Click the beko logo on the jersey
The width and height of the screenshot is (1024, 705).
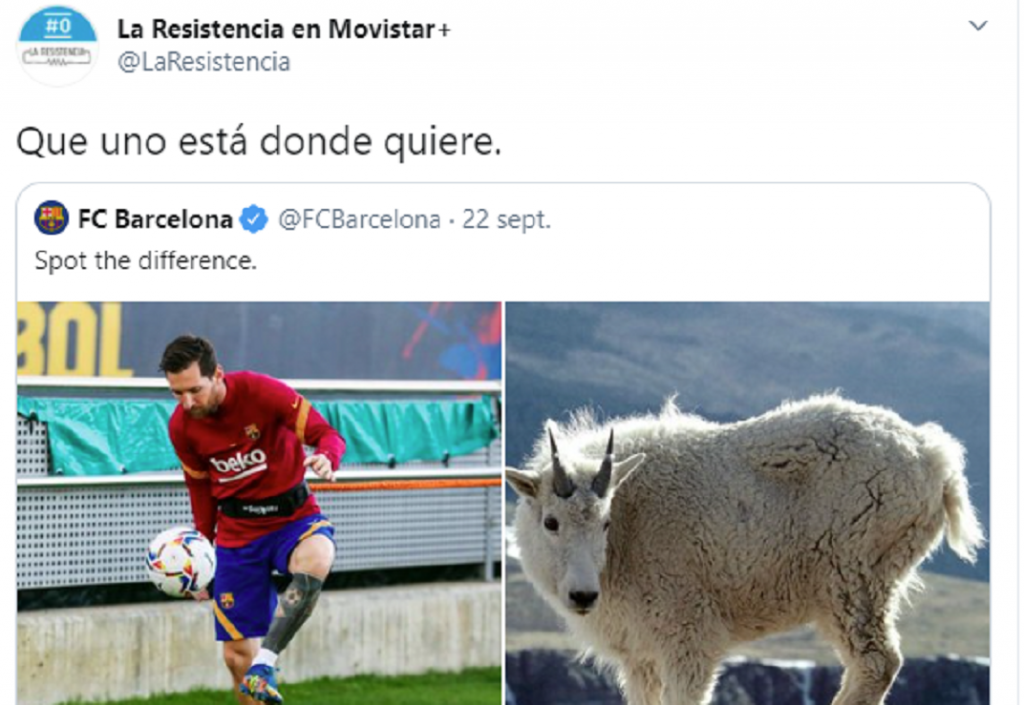pos(238,462)
